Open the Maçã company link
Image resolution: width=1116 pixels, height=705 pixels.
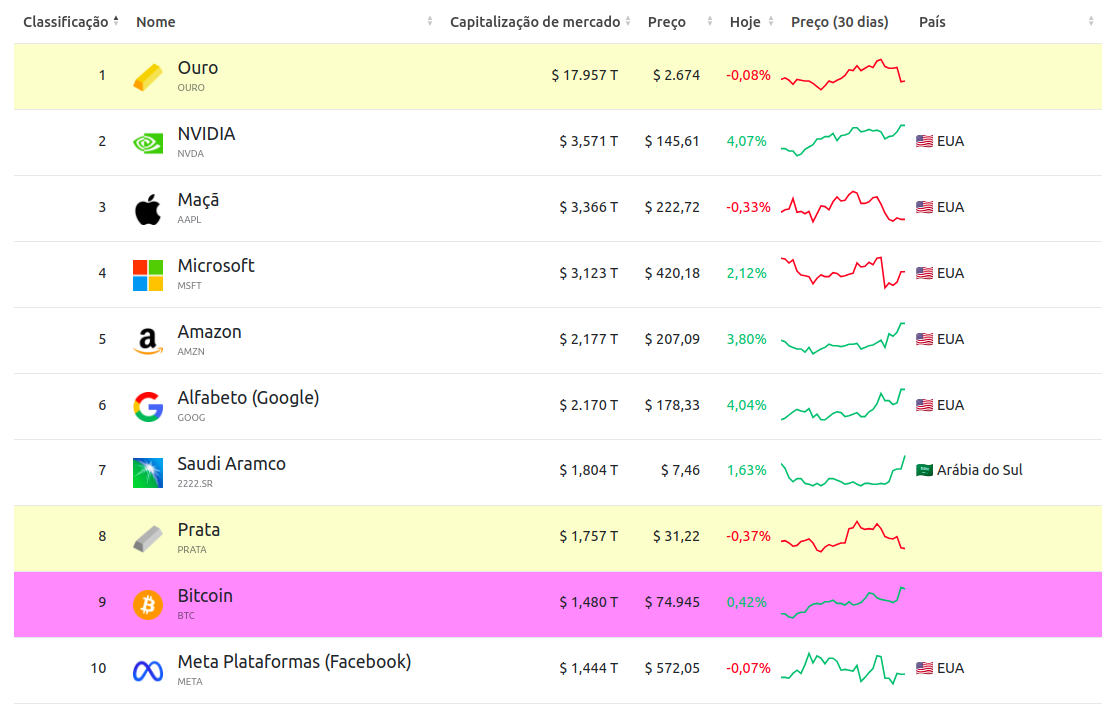[199, 200]
